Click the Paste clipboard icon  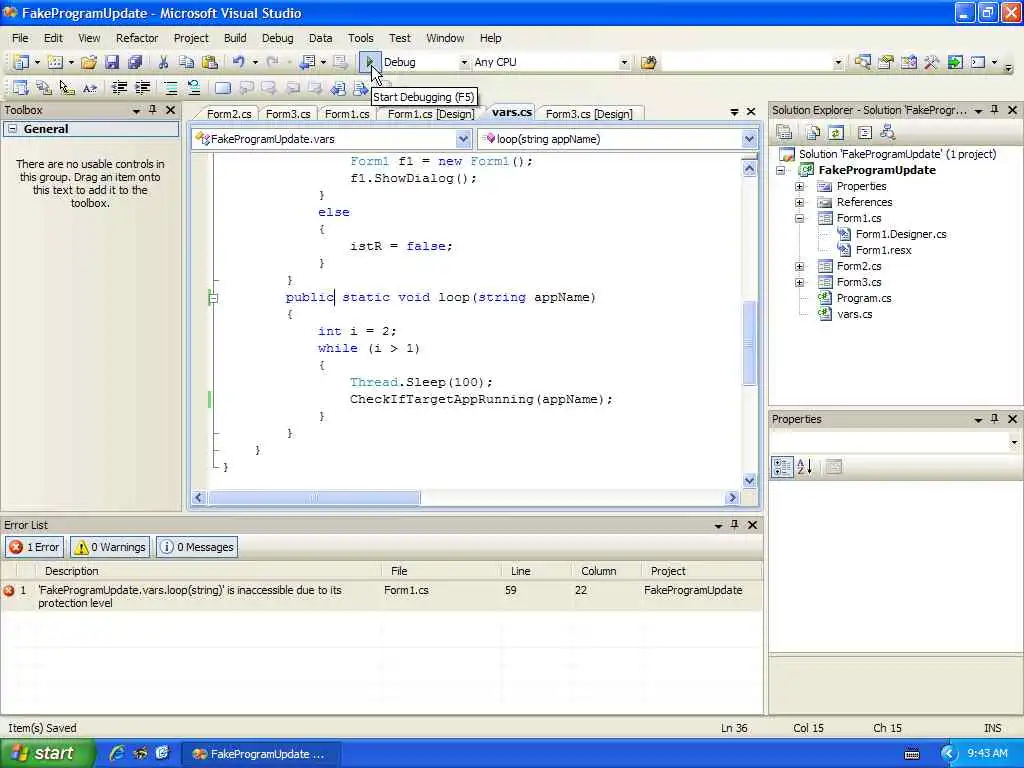point(210,62)
